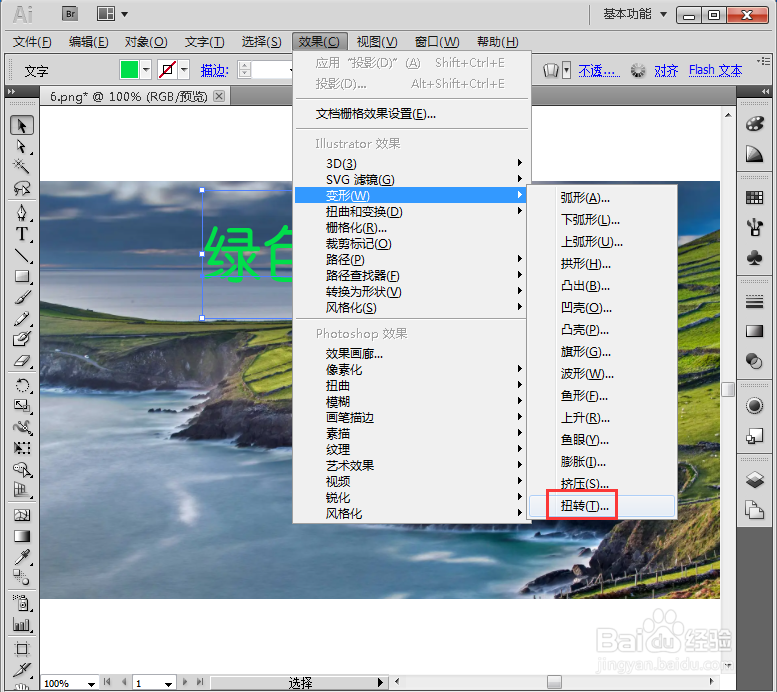Open 效果画廊... effect gallery
The width and height of the screenshot is (777, 692).
(x=412, y=353)
